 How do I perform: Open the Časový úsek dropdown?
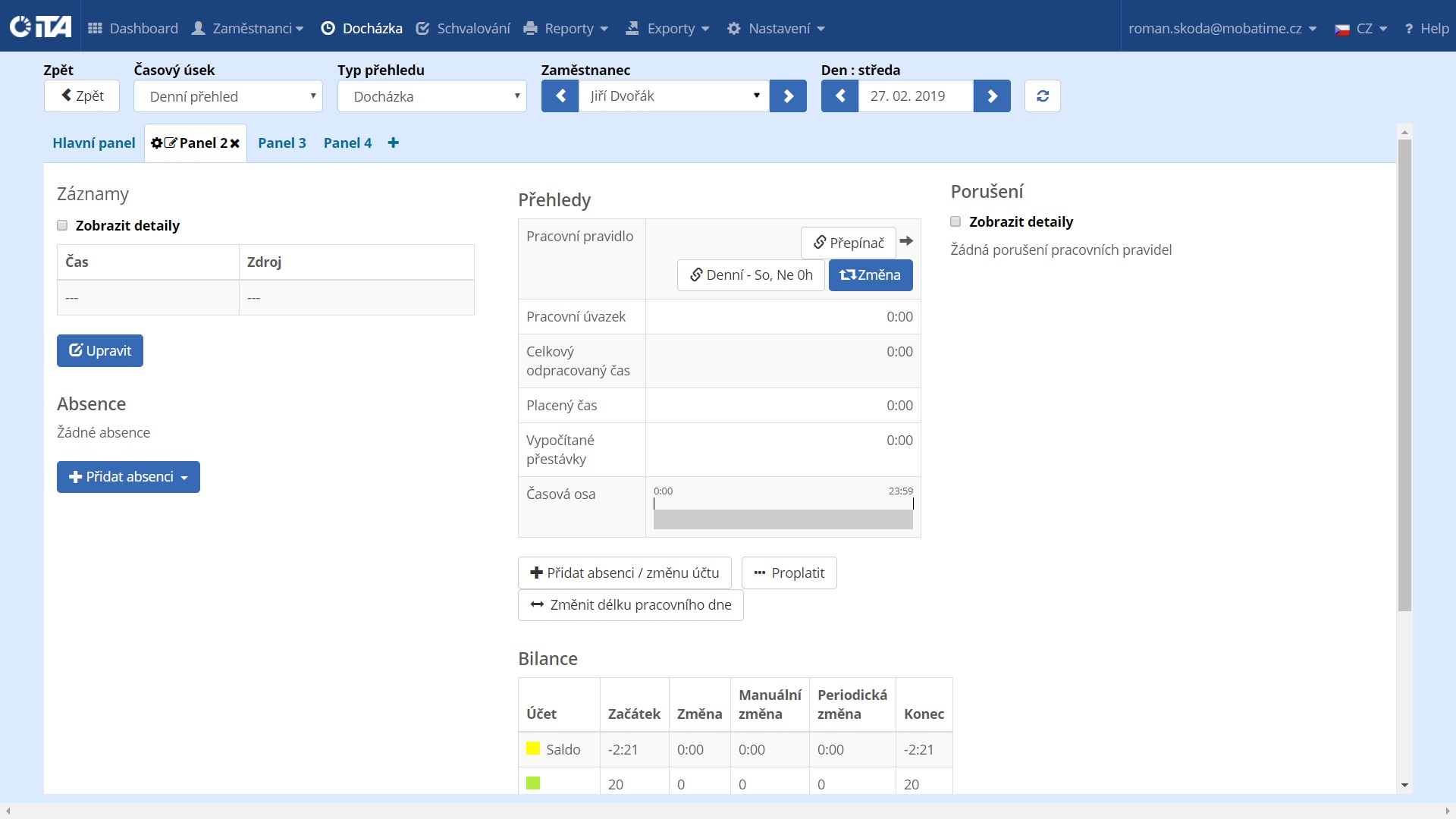pos(228,96)
